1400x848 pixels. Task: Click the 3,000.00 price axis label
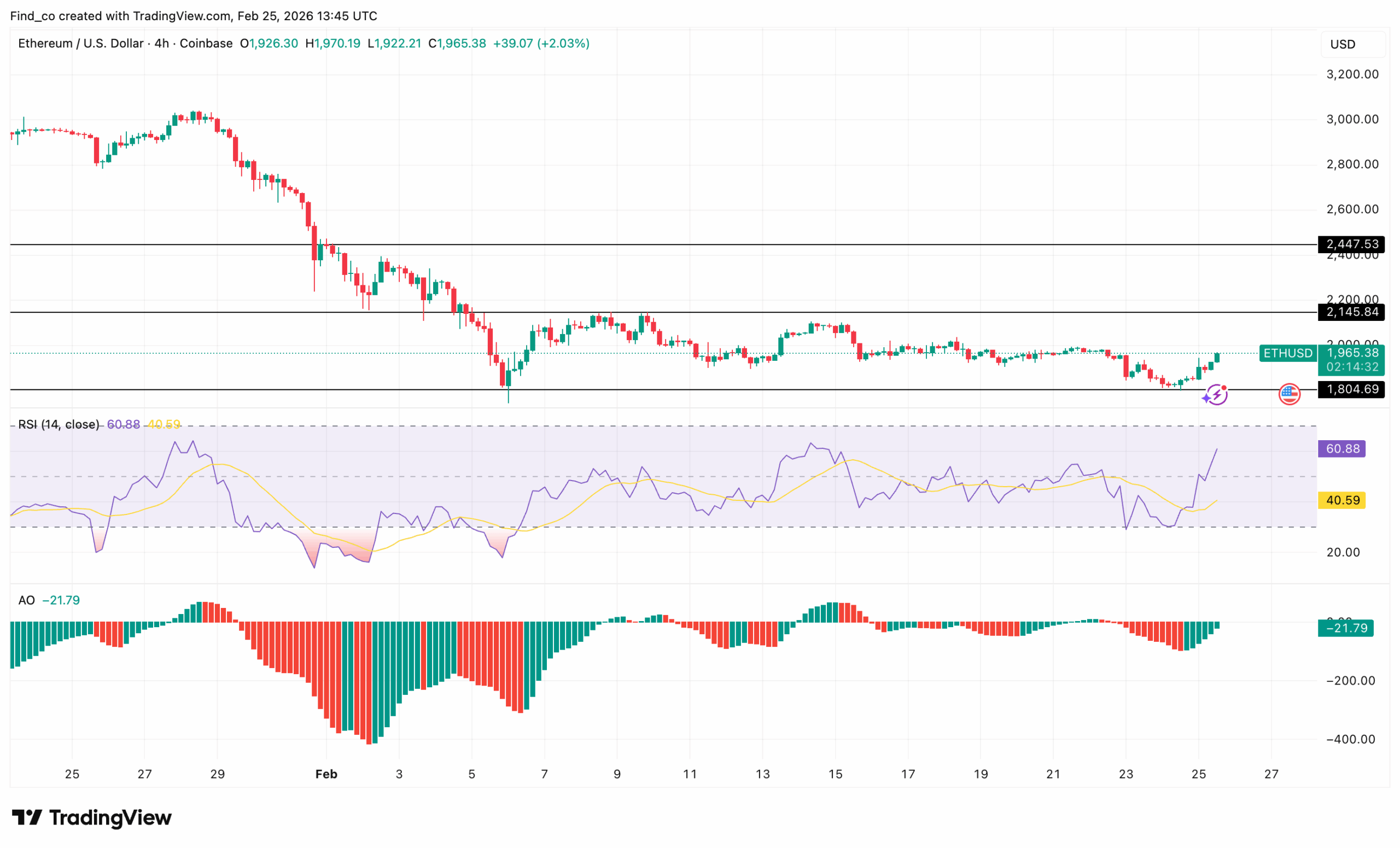(1352, 119)
